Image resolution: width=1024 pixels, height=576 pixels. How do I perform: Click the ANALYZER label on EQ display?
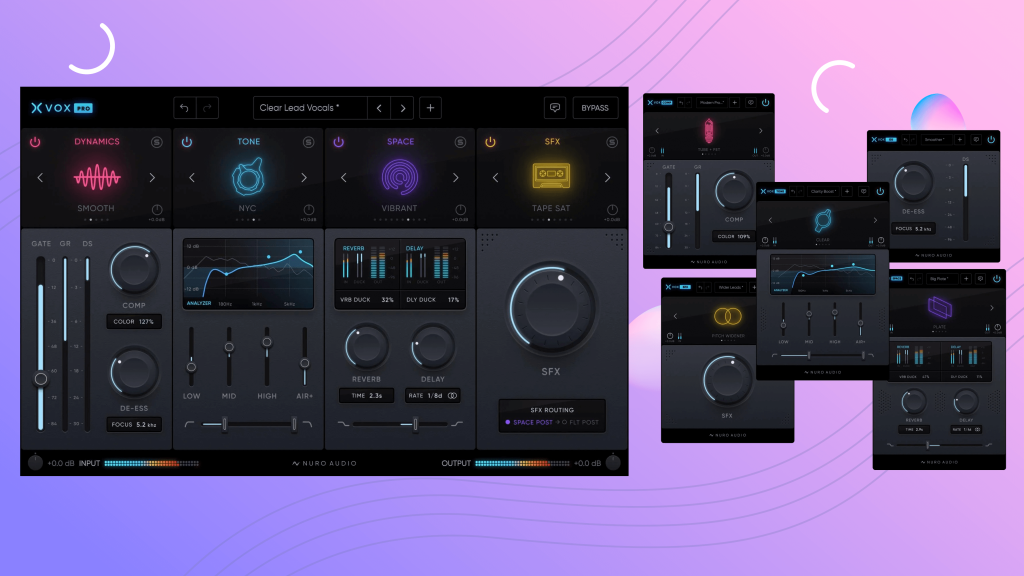point(199,303)
